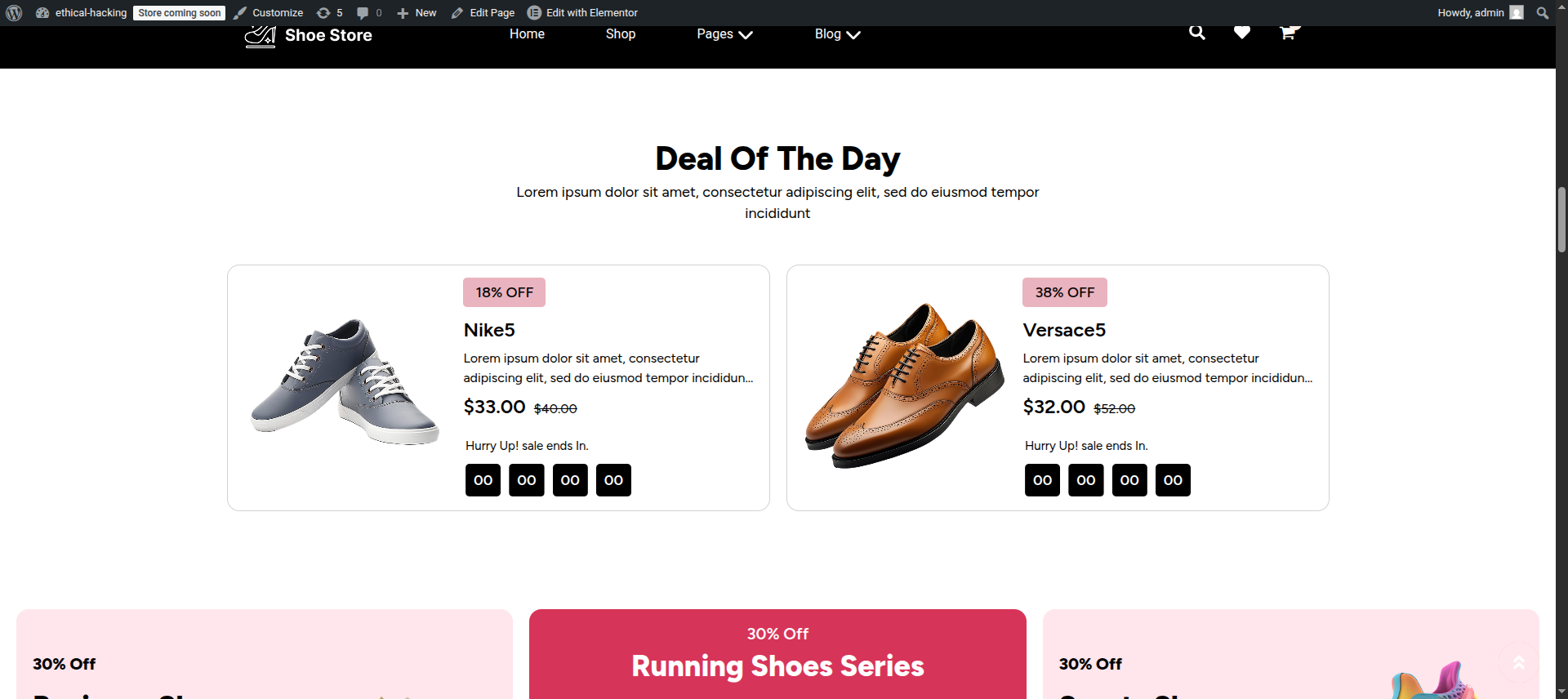Open the Howdy, admin account menu
This screenshot has width=1568, height=699.
[x=1479, y=13]
